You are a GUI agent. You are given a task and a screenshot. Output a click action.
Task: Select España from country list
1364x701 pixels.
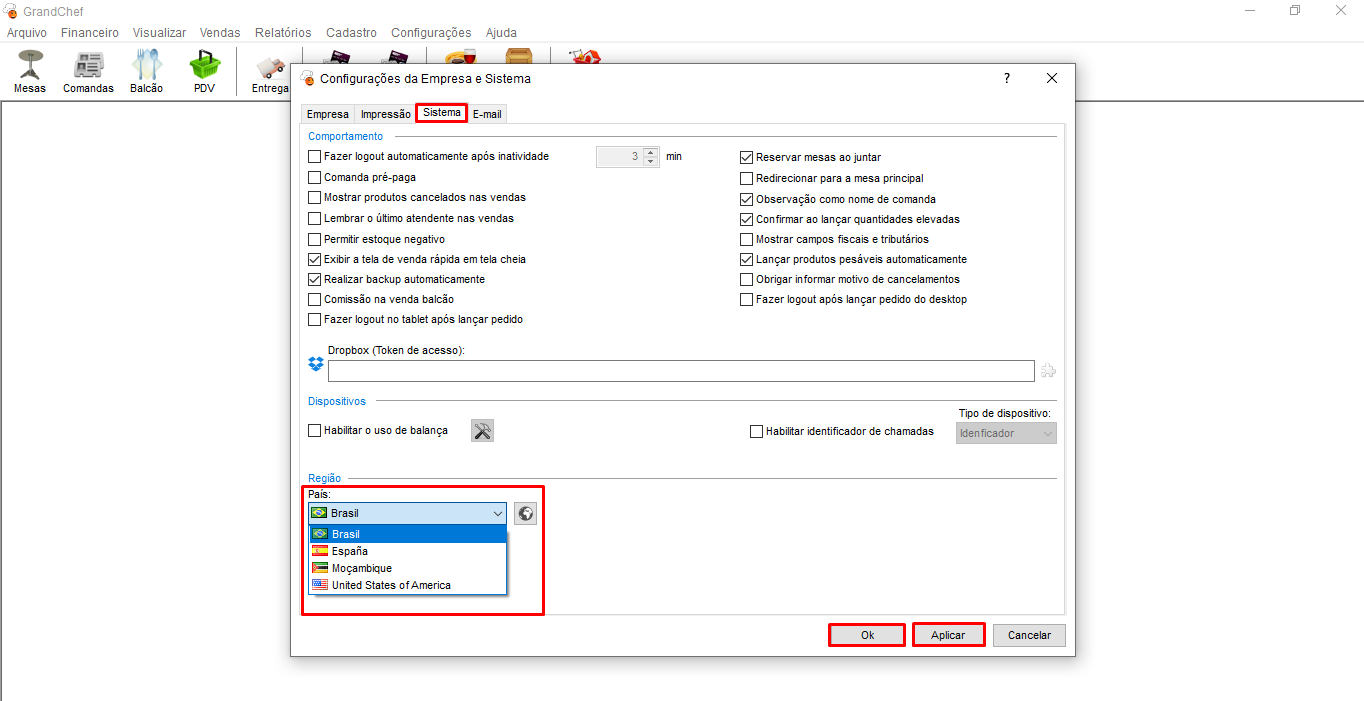350,551
